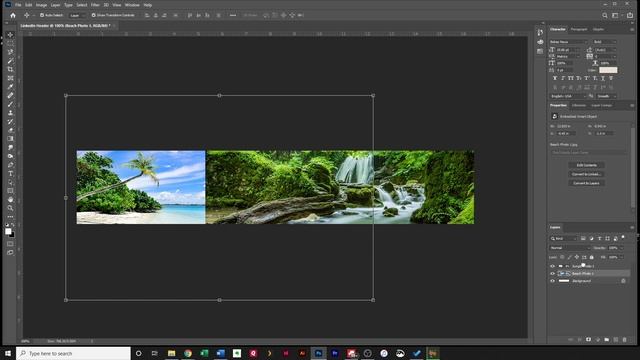Select the Crop tool
640x360 pixels.
tap(11, 69)
